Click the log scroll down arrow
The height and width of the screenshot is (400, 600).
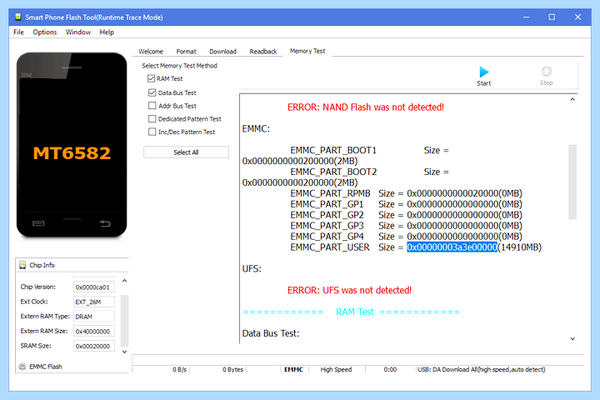click(572, 338)
